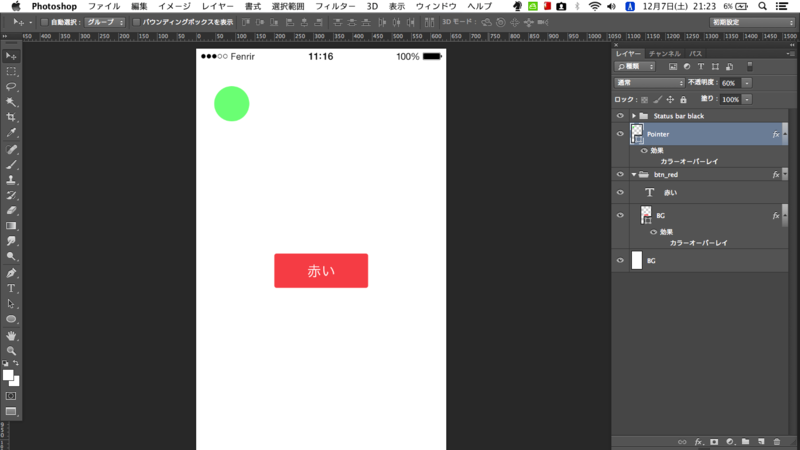Create new adjustment layer
Image resolution: width=800 pixels, height=450 pixels.
(730, 442)
